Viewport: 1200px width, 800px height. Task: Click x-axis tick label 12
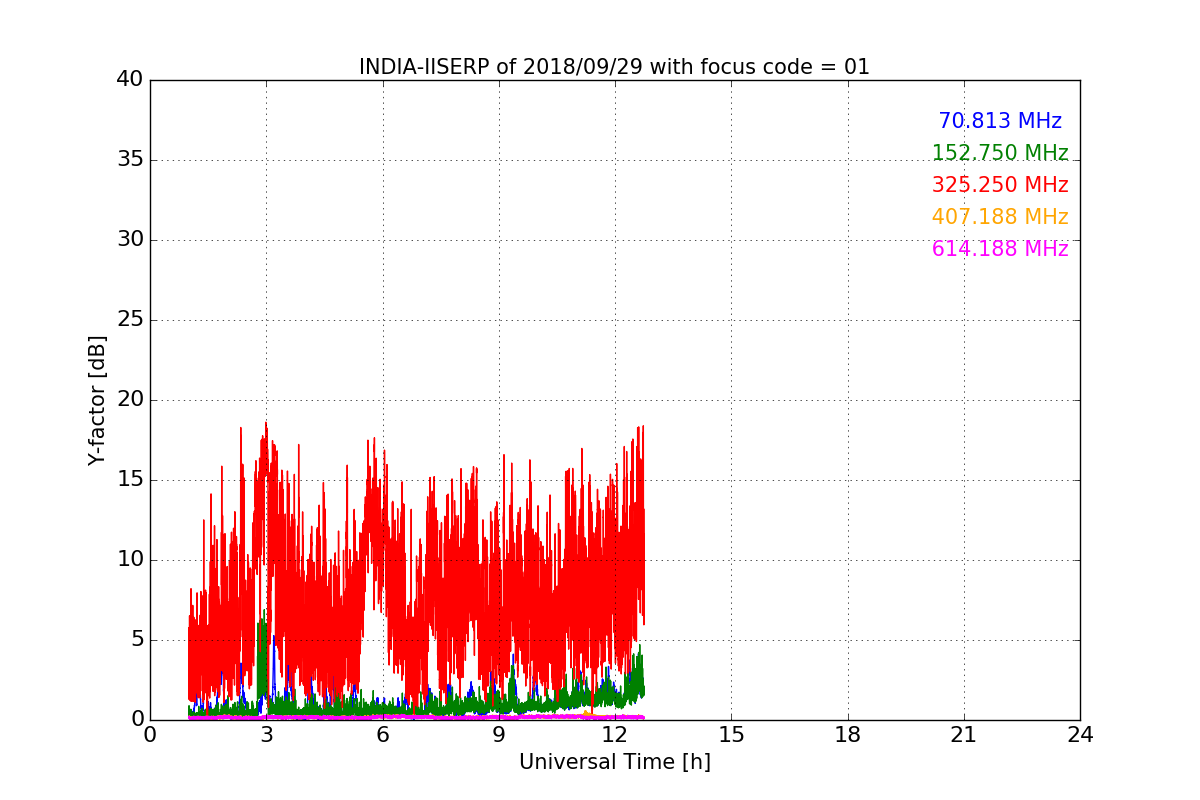[615, 735]
